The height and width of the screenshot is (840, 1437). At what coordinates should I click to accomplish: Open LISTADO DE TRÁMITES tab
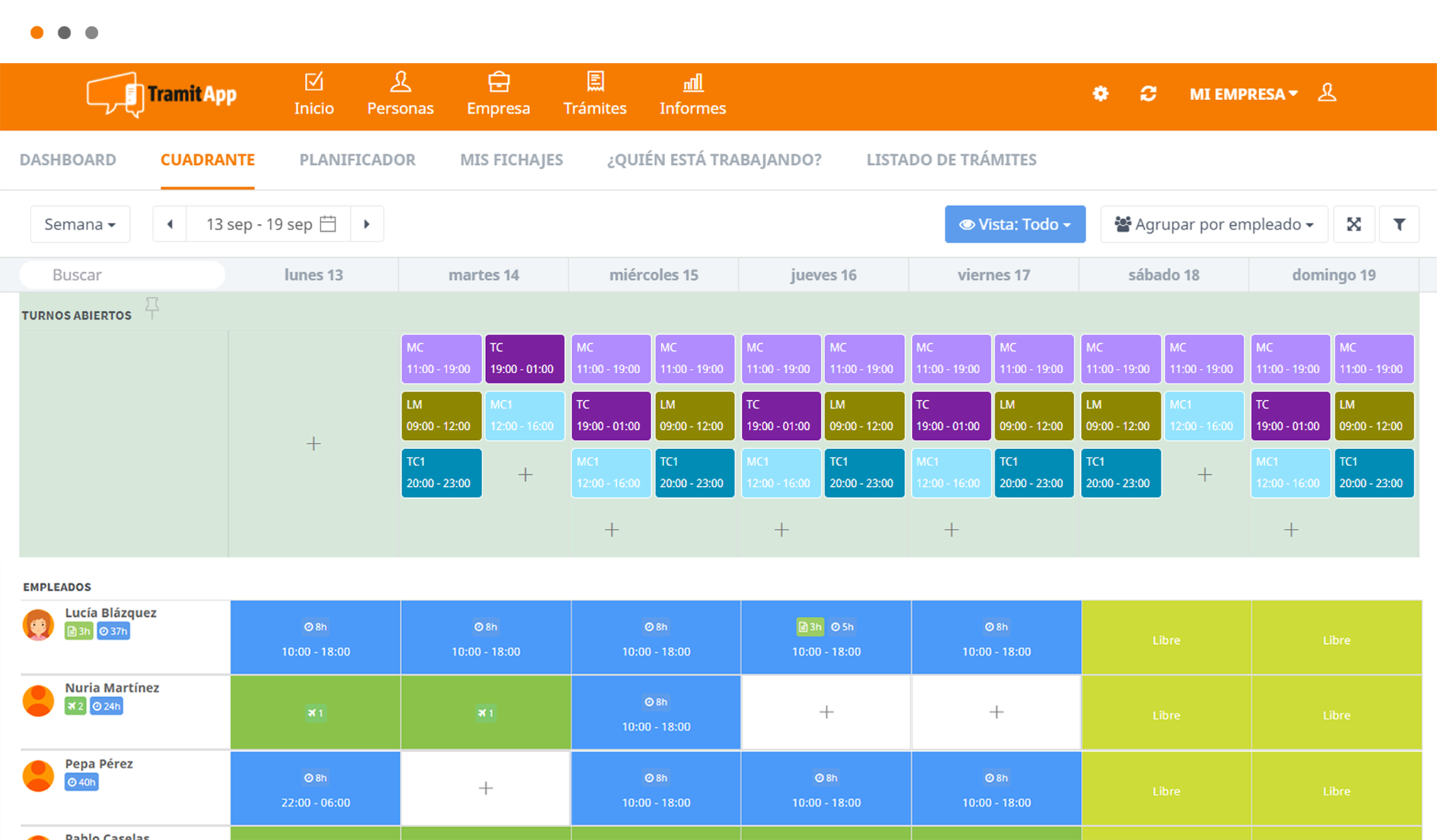tap(952, 160)
